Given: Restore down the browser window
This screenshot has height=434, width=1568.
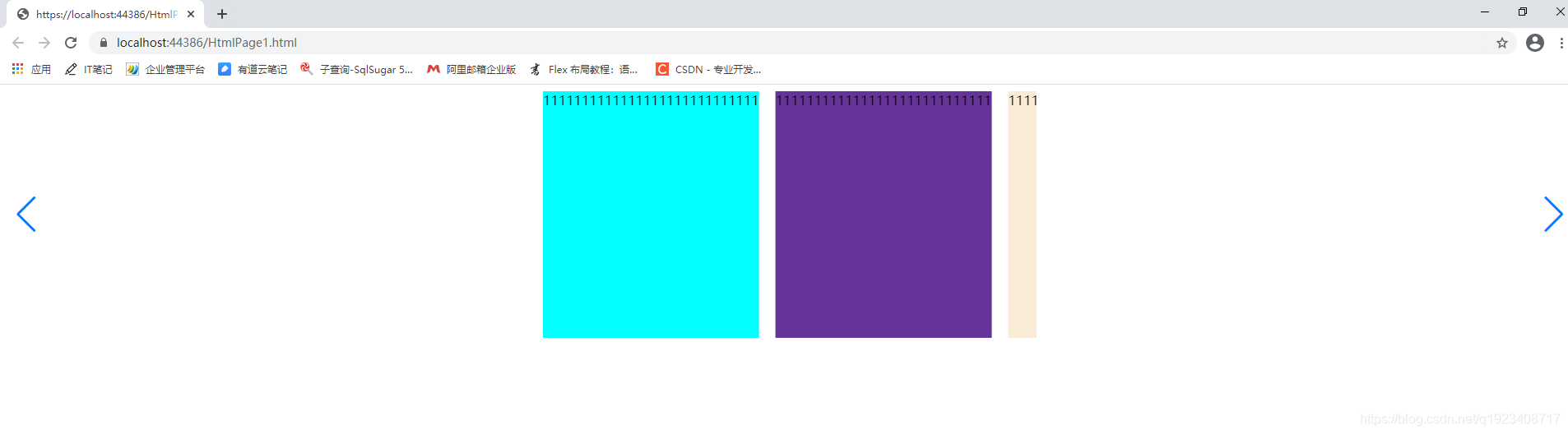Looking at the screenshot, I should (1523, 12).
